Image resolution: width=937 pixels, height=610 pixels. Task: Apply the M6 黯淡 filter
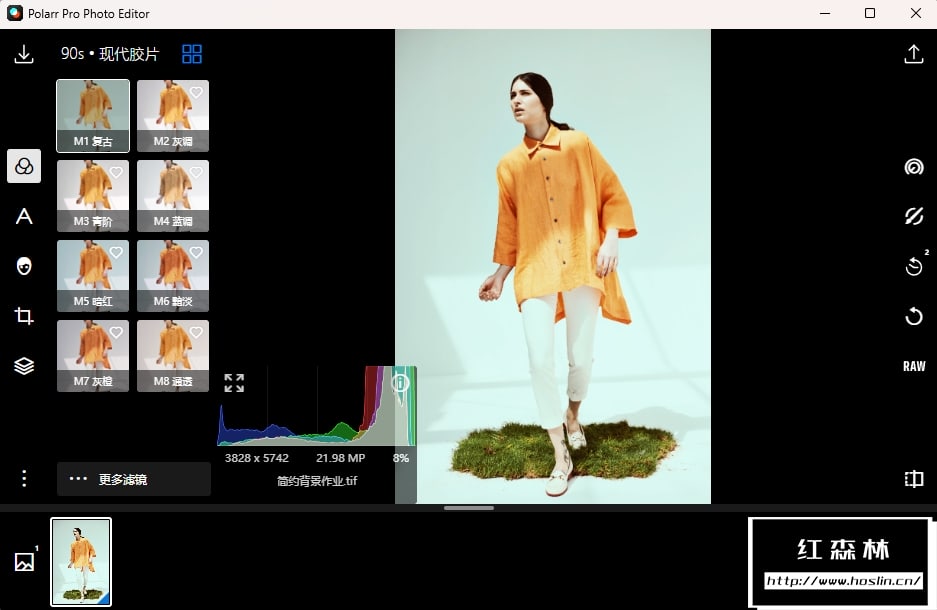tap(173, 276)
